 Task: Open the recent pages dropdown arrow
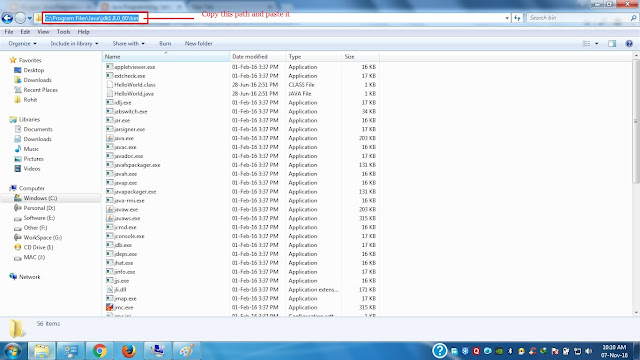click(x=30, y=18)
